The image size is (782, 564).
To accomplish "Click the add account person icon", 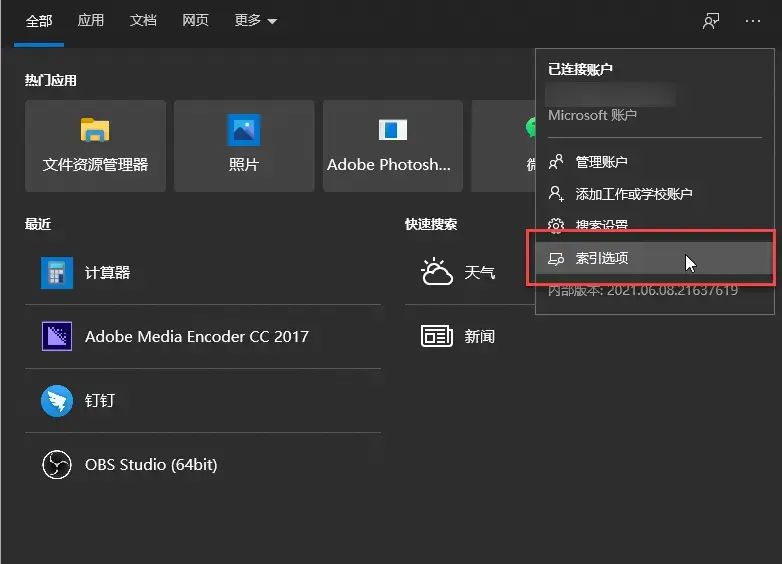I will click(556, 193).
